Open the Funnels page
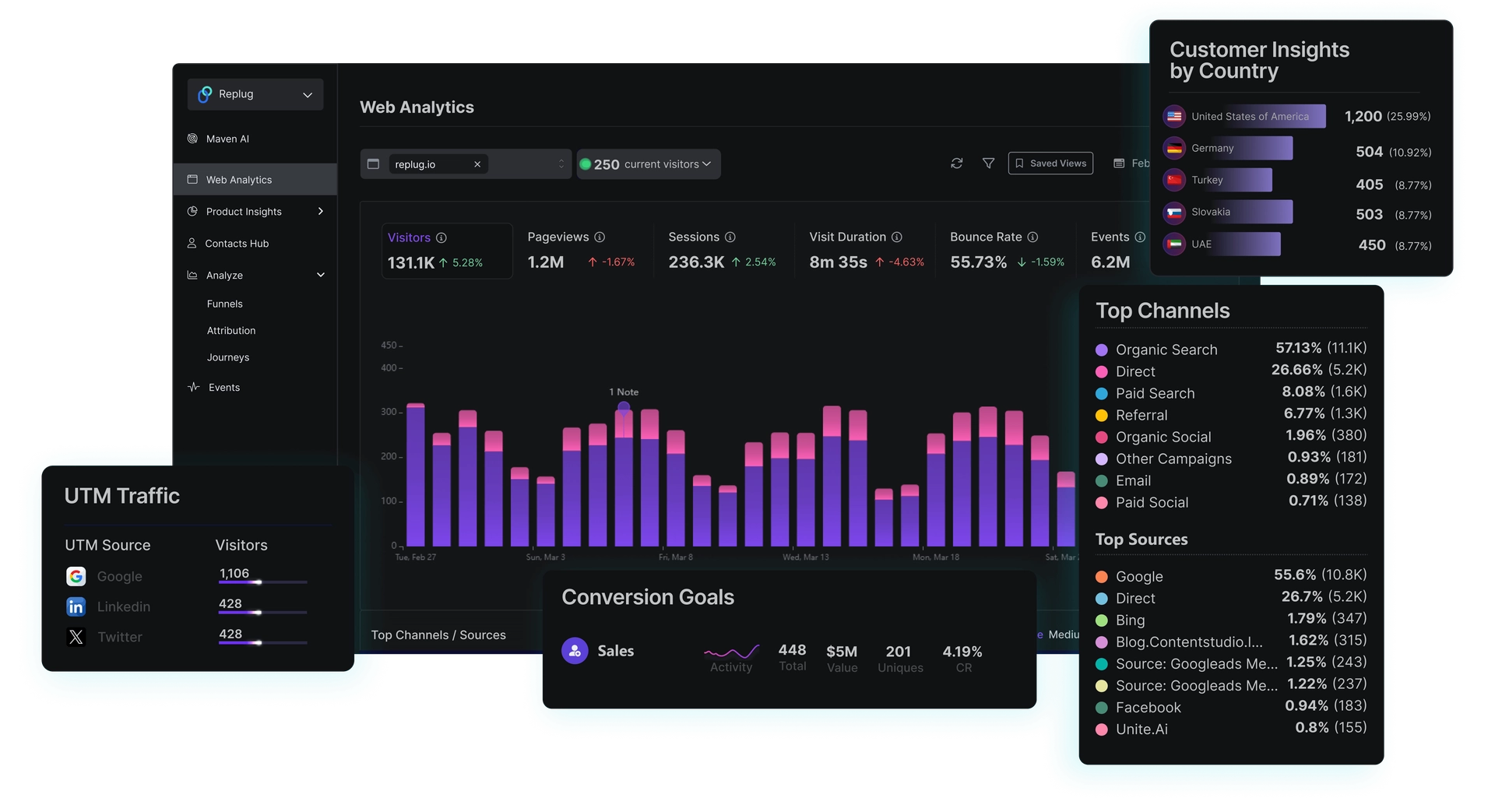 click(x=224, y=304)
